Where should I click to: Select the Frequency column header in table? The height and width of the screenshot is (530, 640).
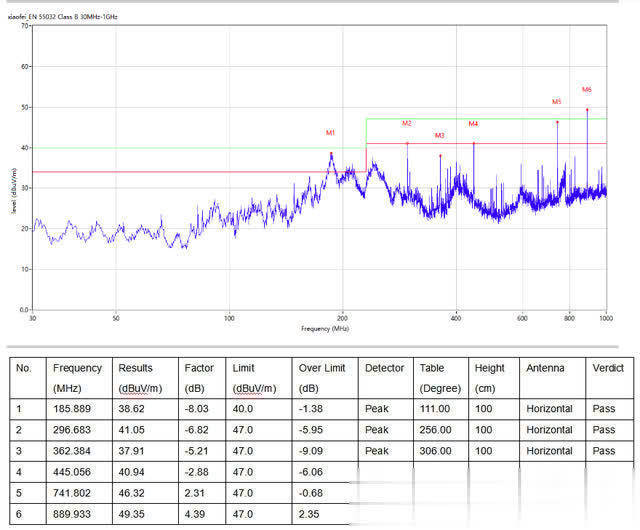point(77,368)
